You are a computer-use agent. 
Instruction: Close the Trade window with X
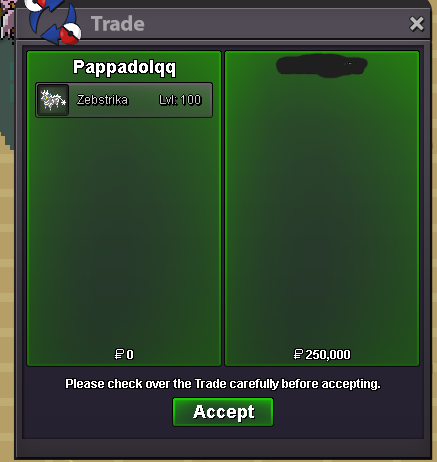(416, 24)
